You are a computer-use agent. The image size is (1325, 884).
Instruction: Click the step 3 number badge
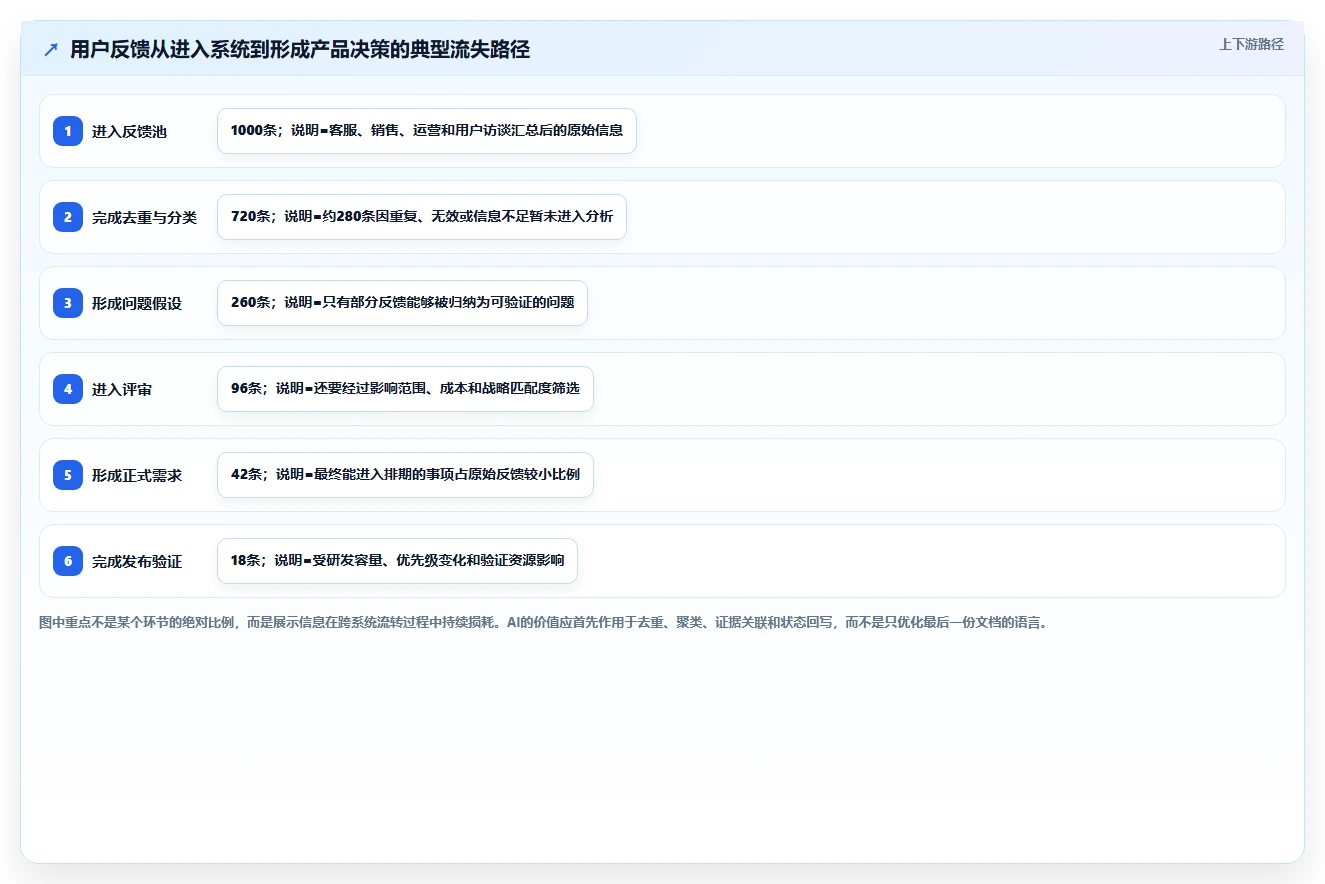pyautogui.click(x=68, y=303)
